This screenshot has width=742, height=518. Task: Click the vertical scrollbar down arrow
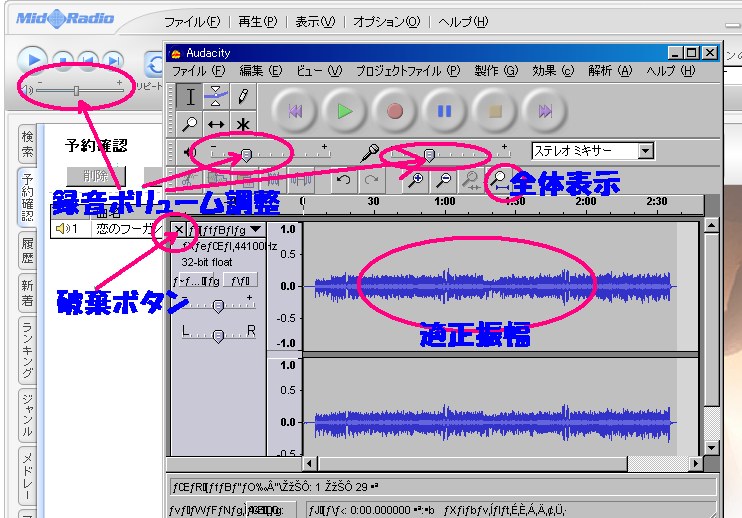[711, 447]
